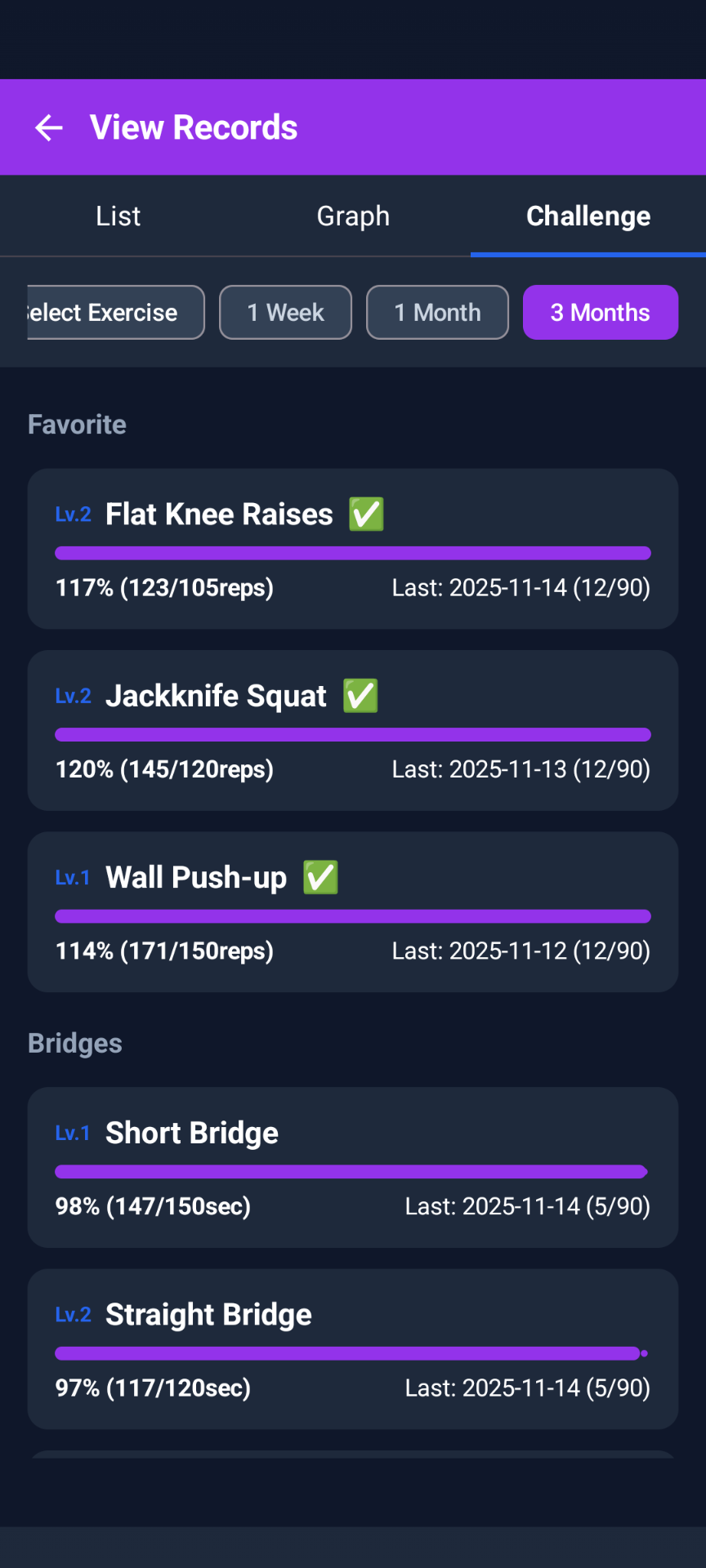706x1568 pixels.
Task: Click Flat Knee Raises last date text
Action: point(521,588)
